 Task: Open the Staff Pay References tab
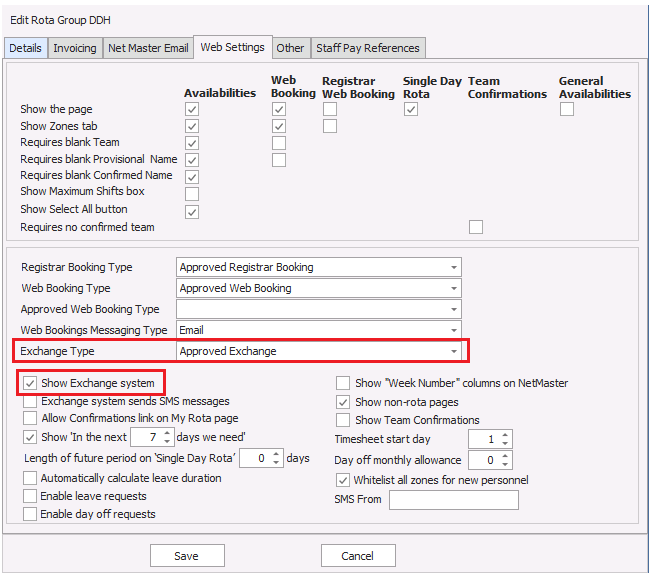point(369,48)
